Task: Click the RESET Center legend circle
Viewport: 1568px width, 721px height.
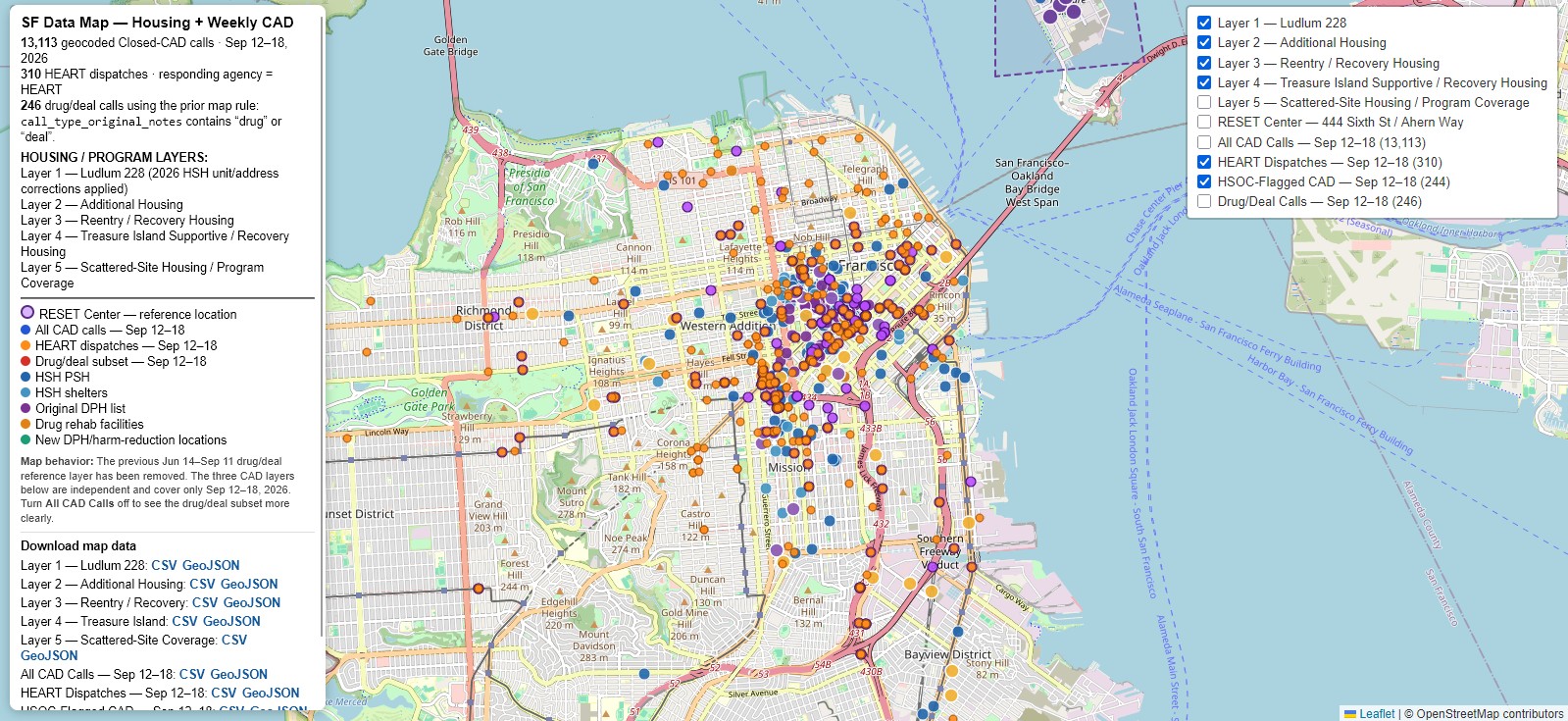Action: point(27,313)
